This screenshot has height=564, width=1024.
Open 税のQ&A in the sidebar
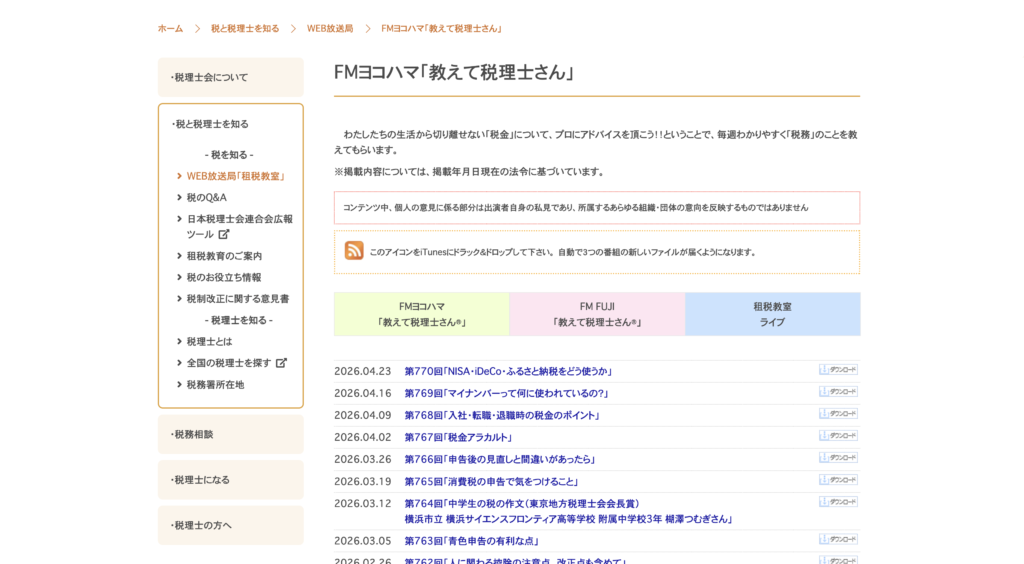[206, 197]
